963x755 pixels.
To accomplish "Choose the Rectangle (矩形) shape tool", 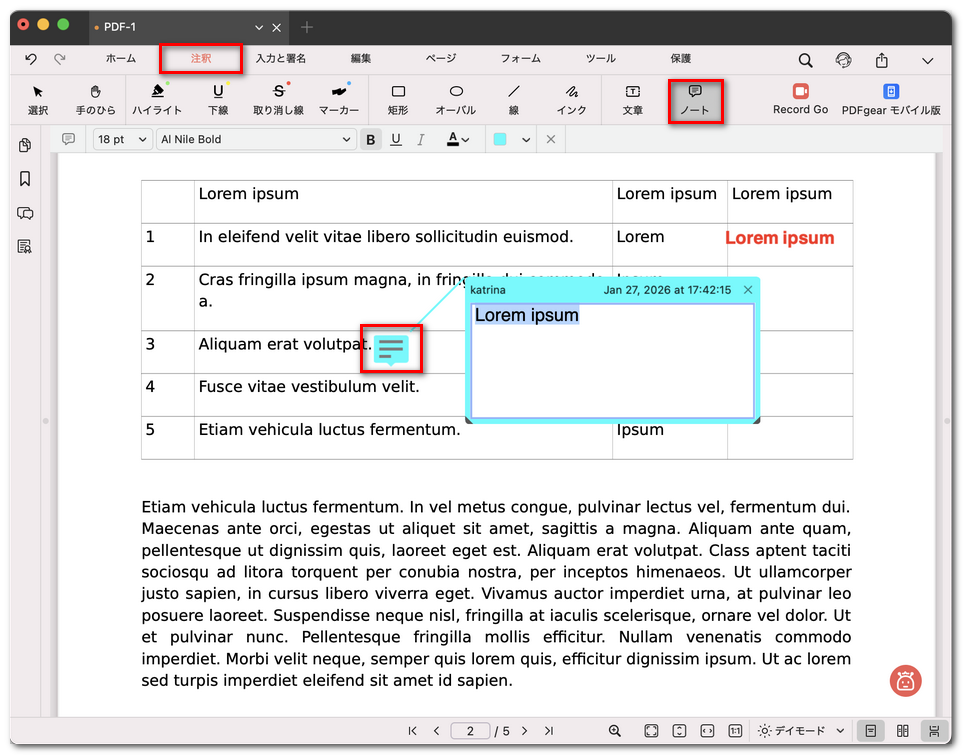I will (398, 99).
